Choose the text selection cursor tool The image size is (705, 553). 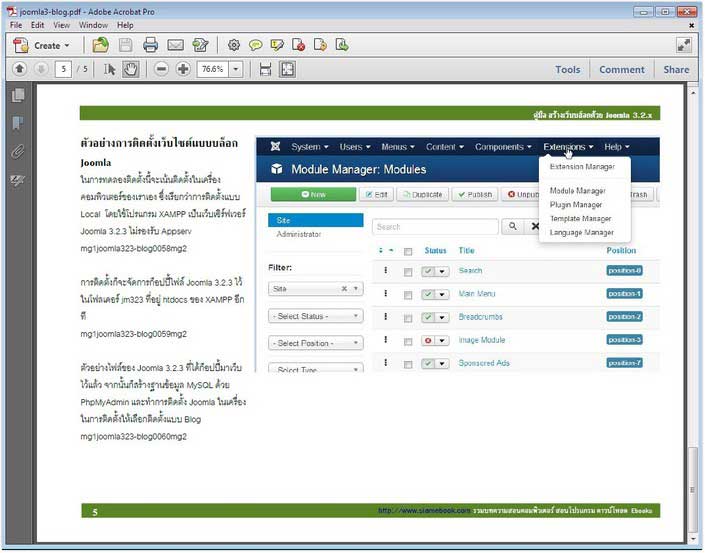109,69
